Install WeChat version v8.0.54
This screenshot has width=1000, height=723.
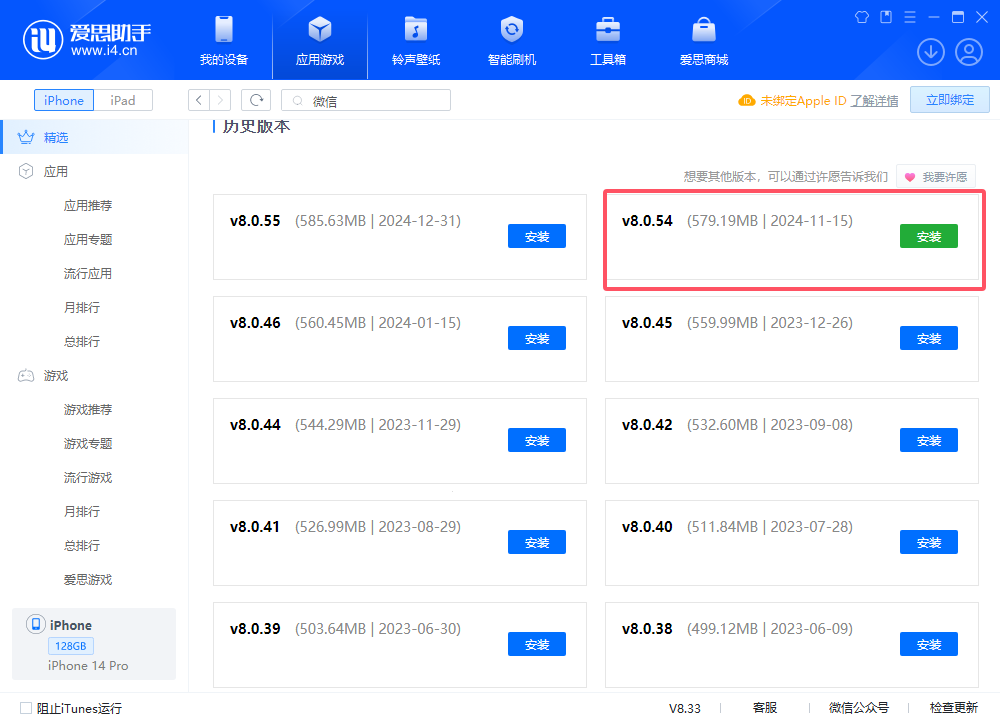928,236
